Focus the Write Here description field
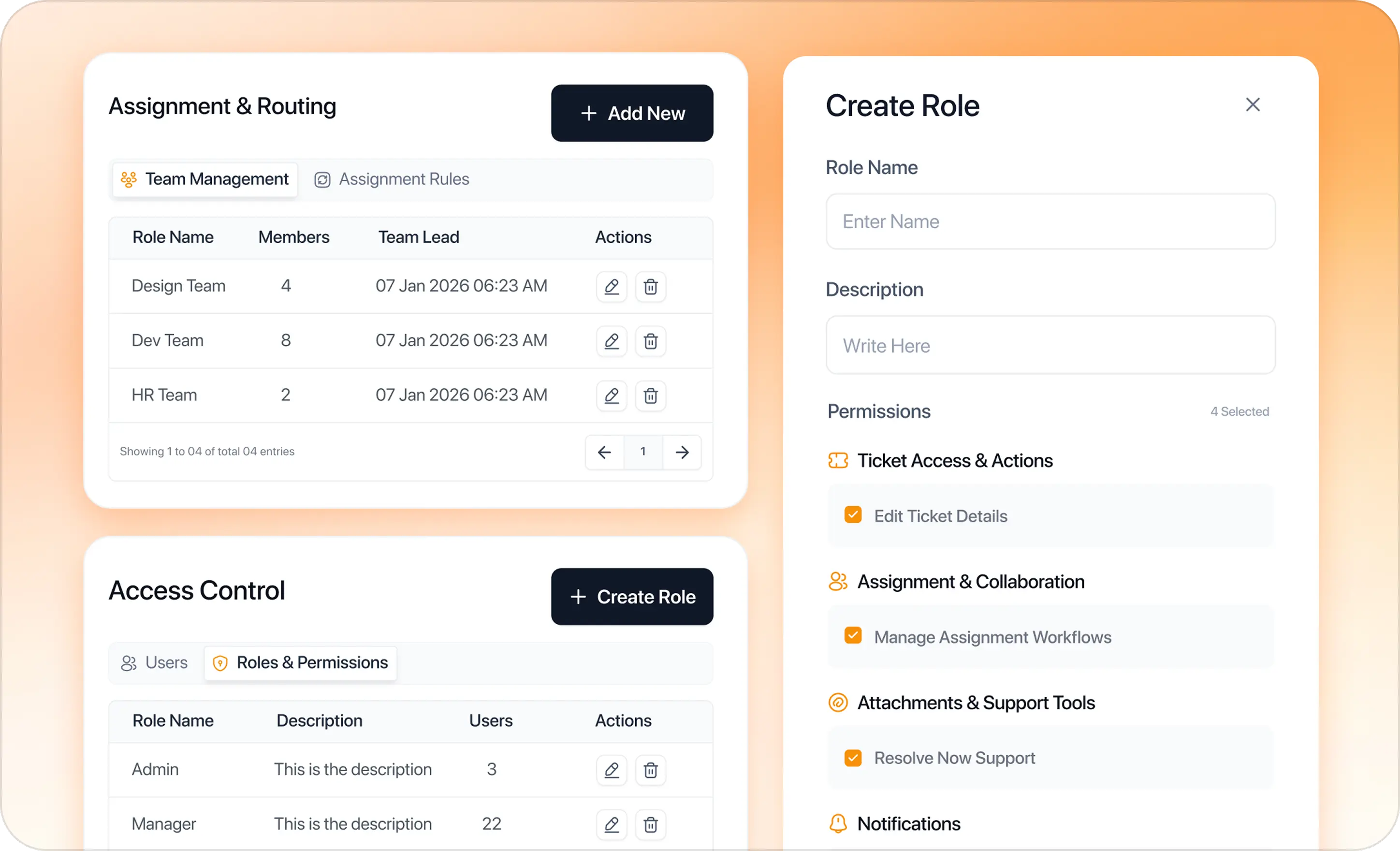 [1050, 346]
